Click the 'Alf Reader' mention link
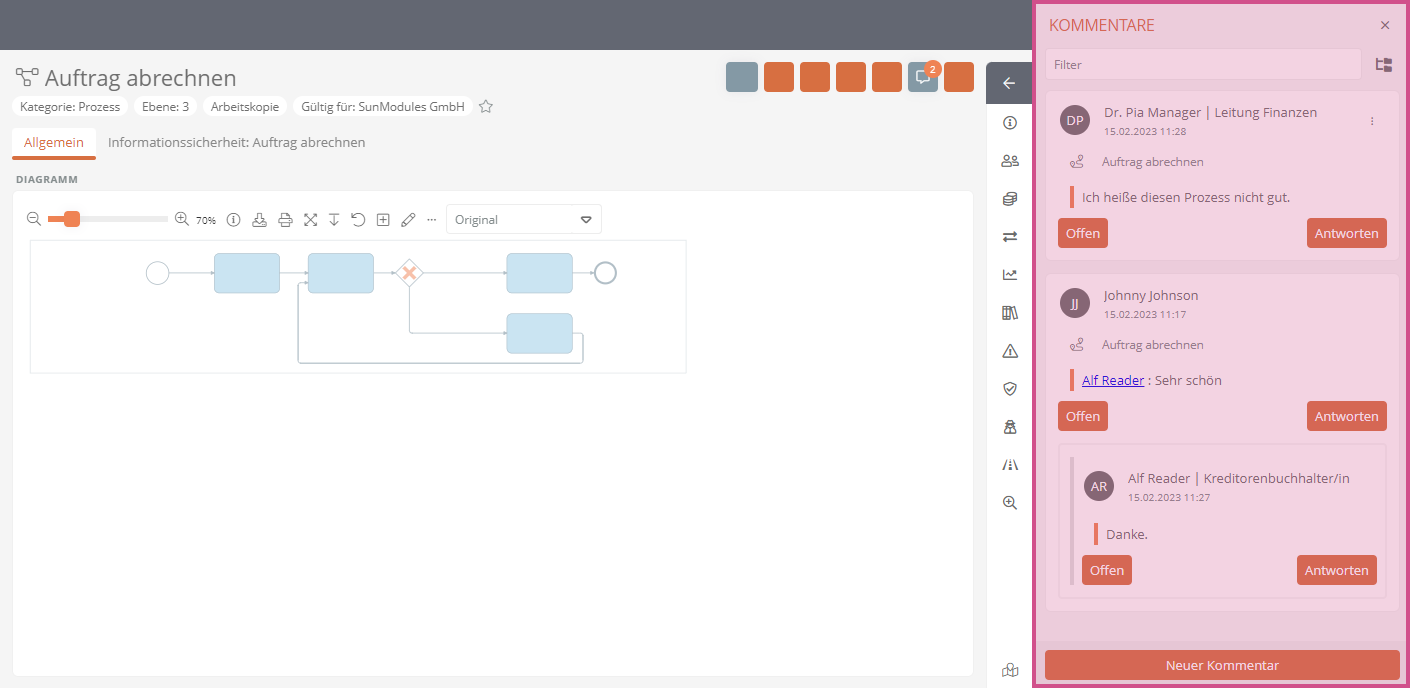 [x=1113, y=380]
